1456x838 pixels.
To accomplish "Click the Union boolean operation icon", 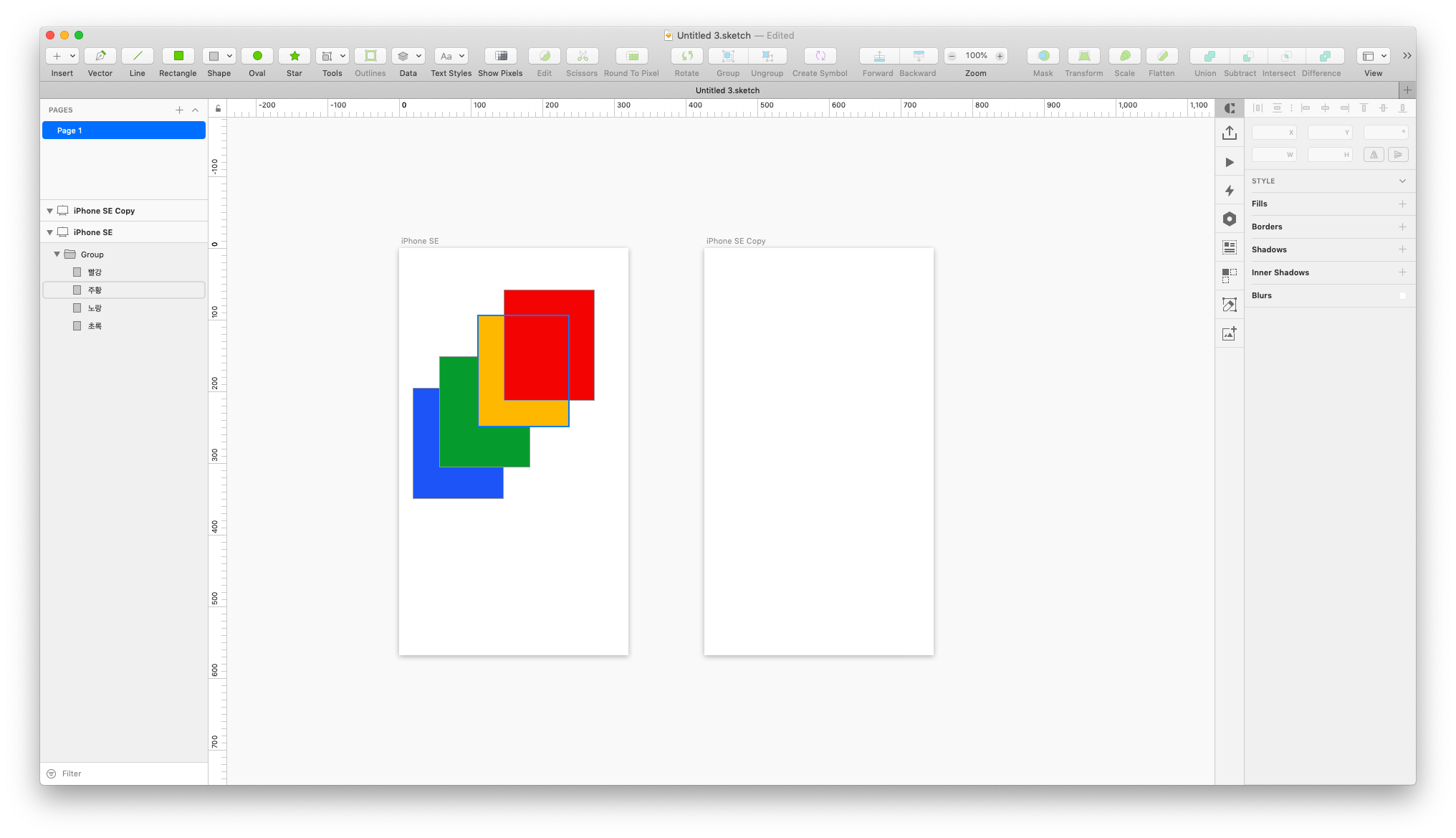I will (1209, 56).
